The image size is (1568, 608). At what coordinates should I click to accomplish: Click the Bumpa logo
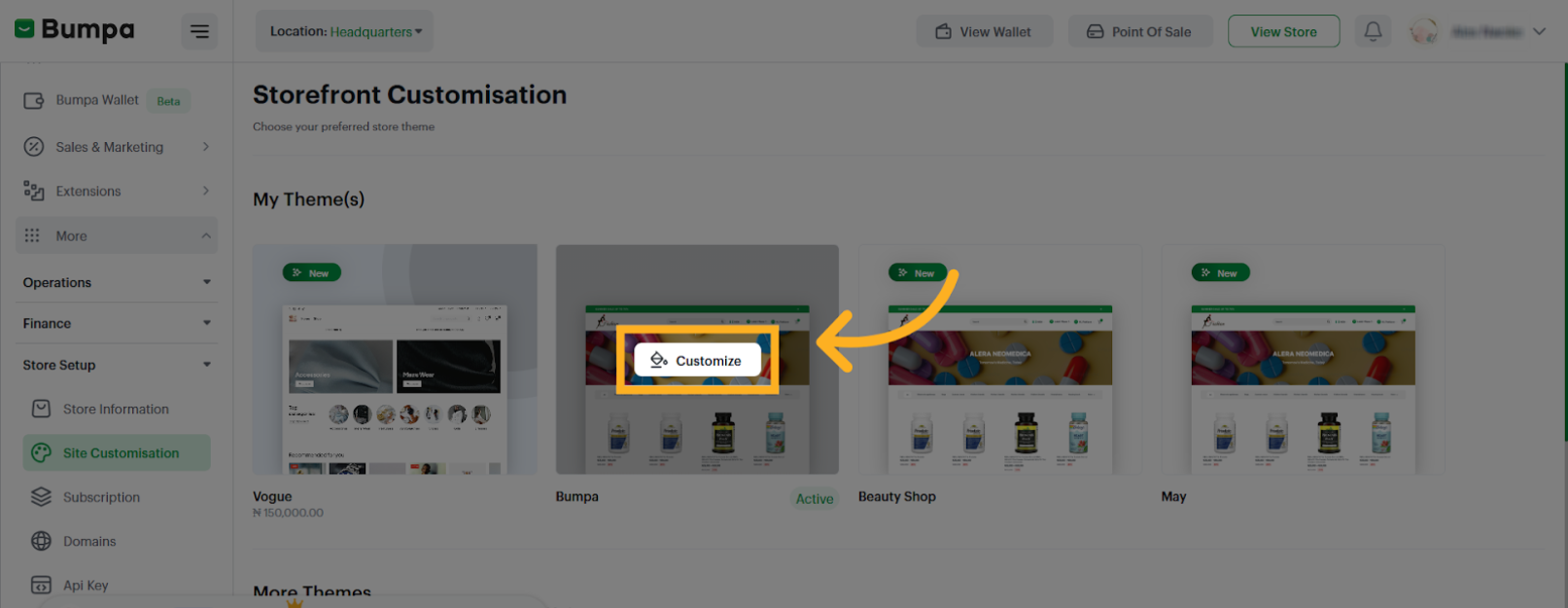[x=75, y=30]
